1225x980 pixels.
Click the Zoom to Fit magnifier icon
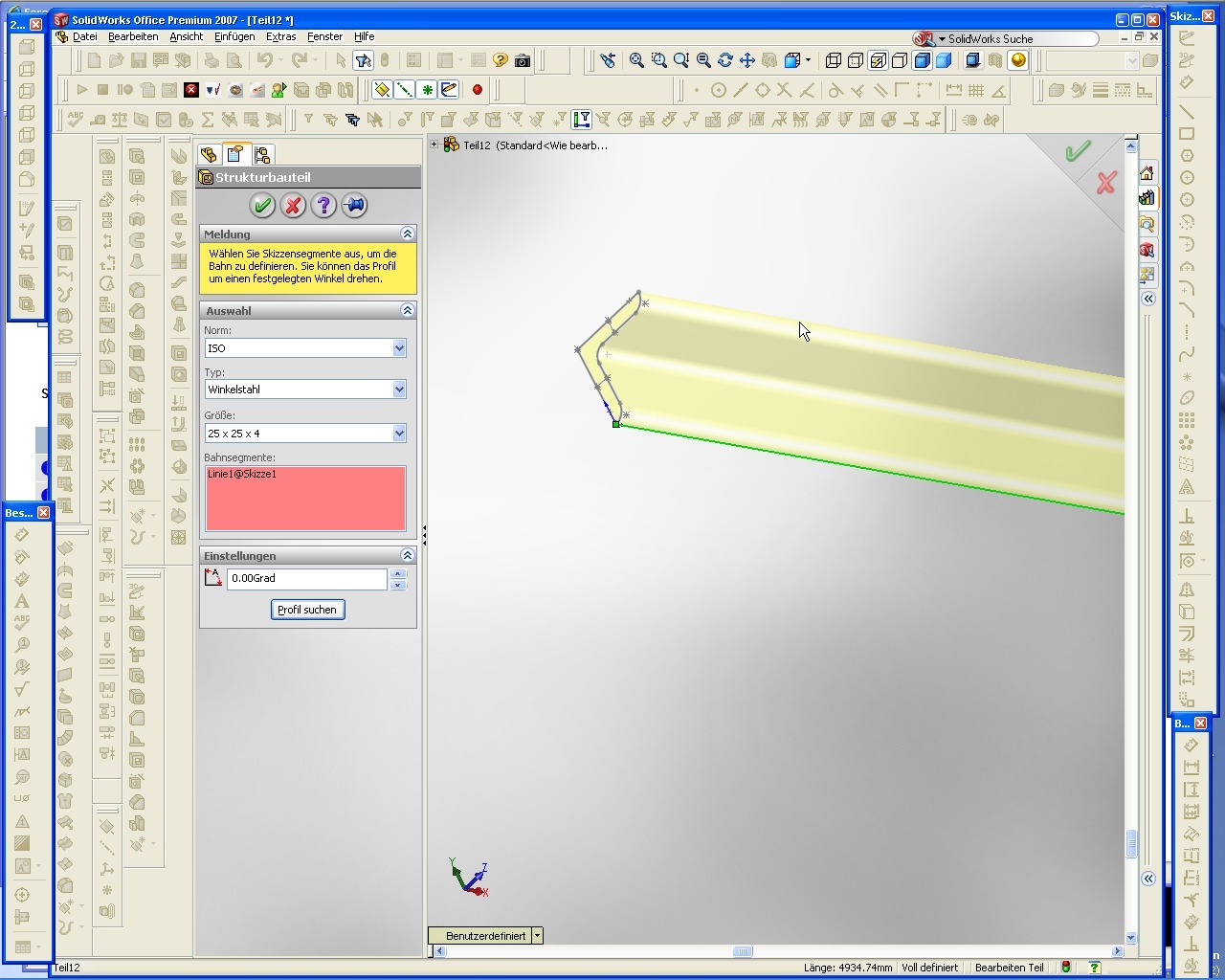(636, 60)
